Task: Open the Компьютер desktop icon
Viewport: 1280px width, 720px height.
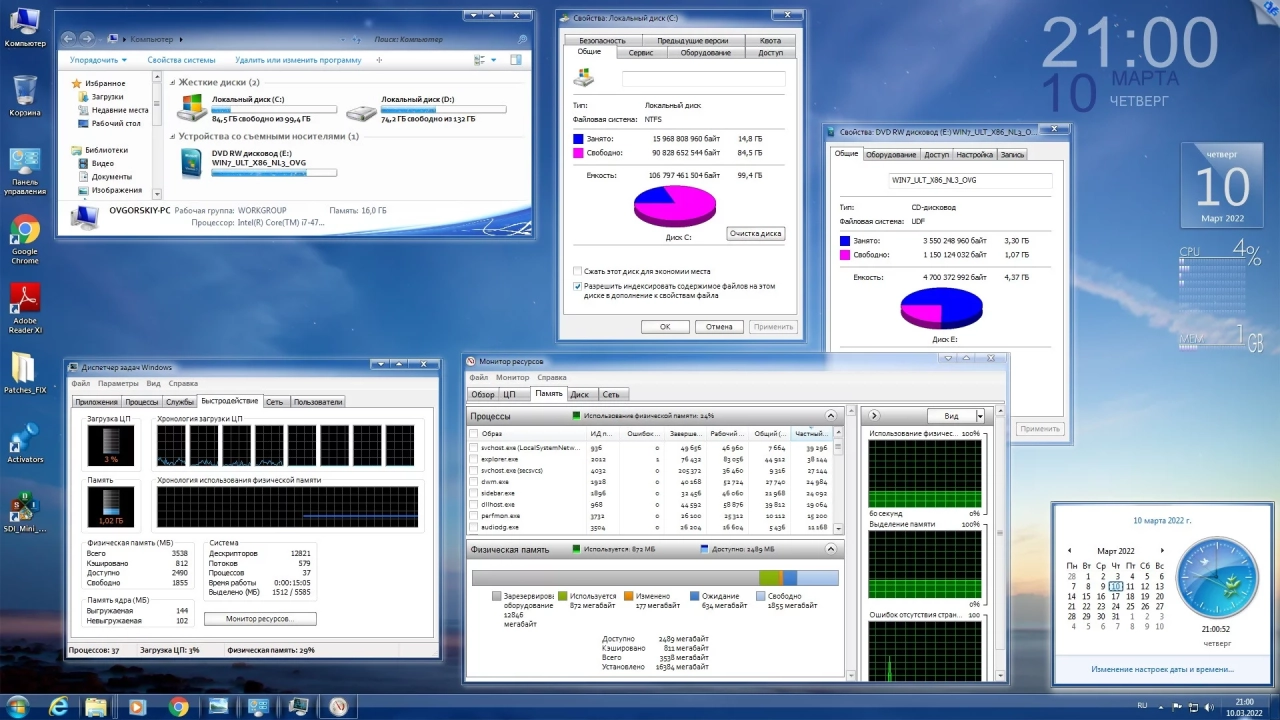Action: [x=25, y=26]
